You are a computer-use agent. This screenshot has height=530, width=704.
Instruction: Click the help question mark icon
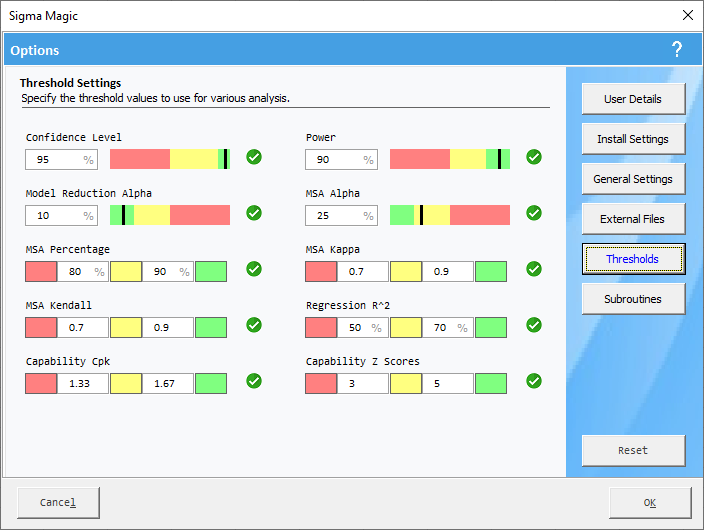click(677, 49)
